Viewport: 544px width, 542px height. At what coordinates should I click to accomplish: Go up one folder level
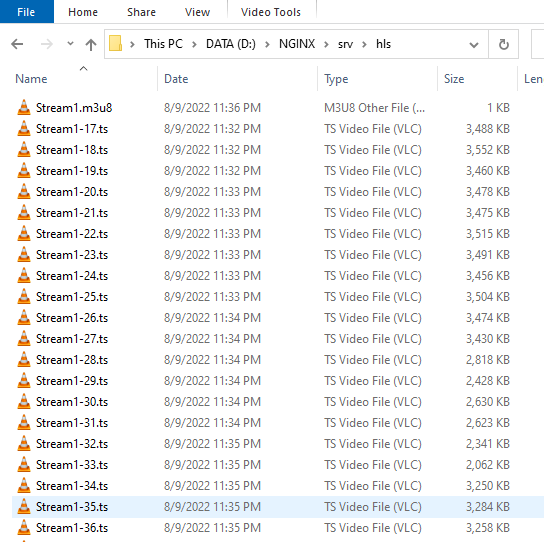click(91, 44)
